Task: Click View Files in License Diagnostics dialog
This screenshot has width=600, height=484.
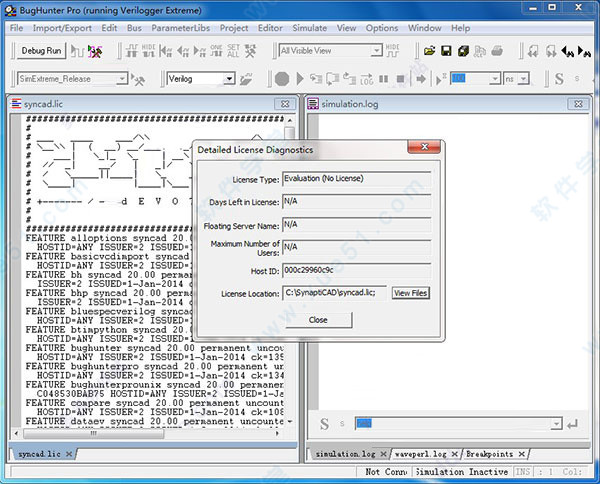Action: tap(411, 293)
